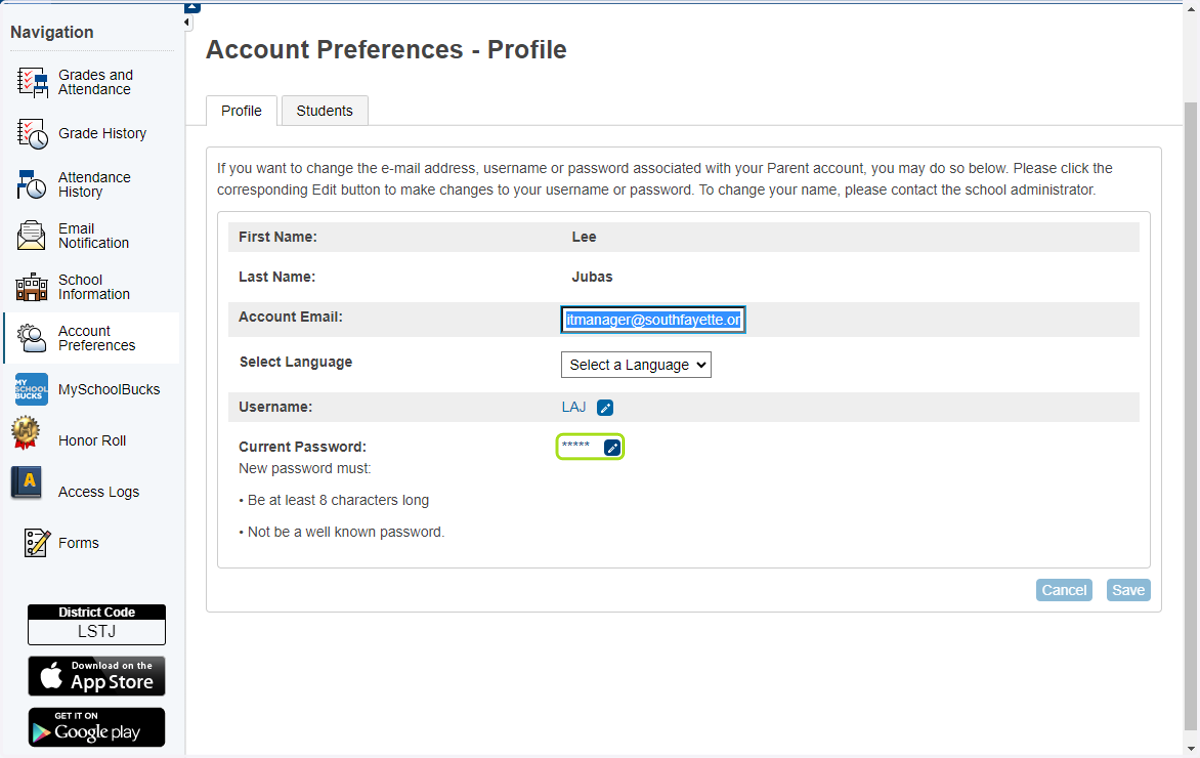The width and height of the screenshot is (1200, 758).
Task: Open Forms checklist icon
Action: pyautogui.click(x=37, y=543)
